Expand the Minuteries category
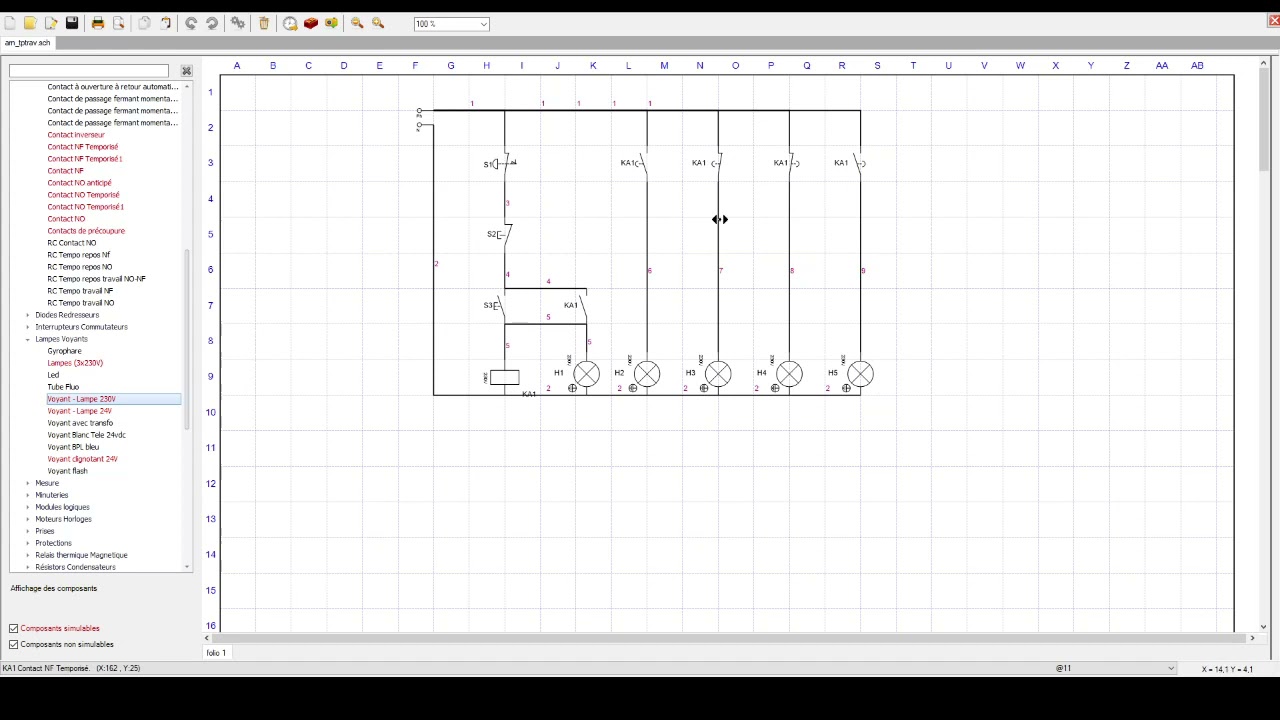This screenshot has width=1280, height=720. tap(28, 495)
